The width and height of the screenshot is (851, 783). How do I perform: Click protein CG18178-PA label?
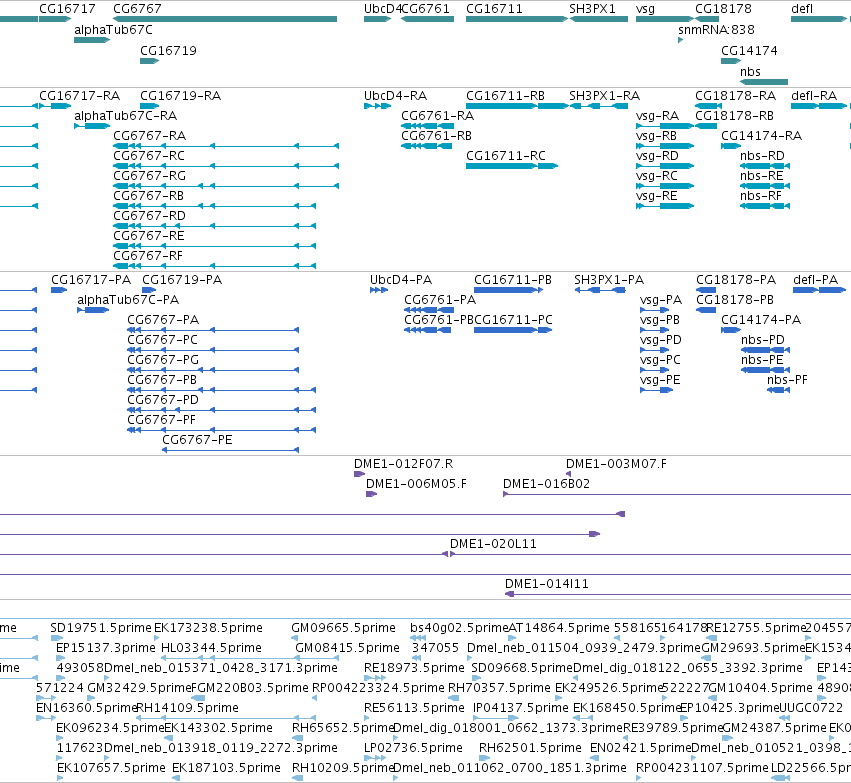point(736,280)
